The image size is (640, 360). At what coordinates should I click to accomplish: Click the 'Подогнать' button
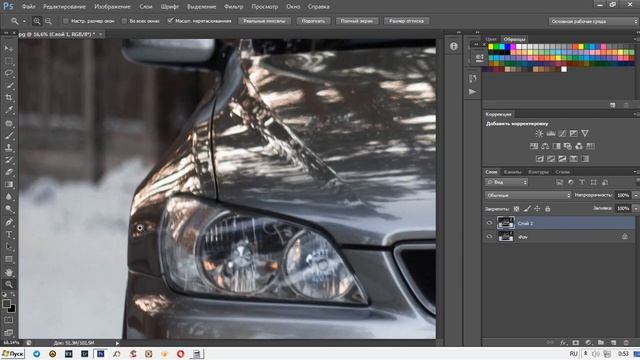pyautogui.click(x=313, y=21)
